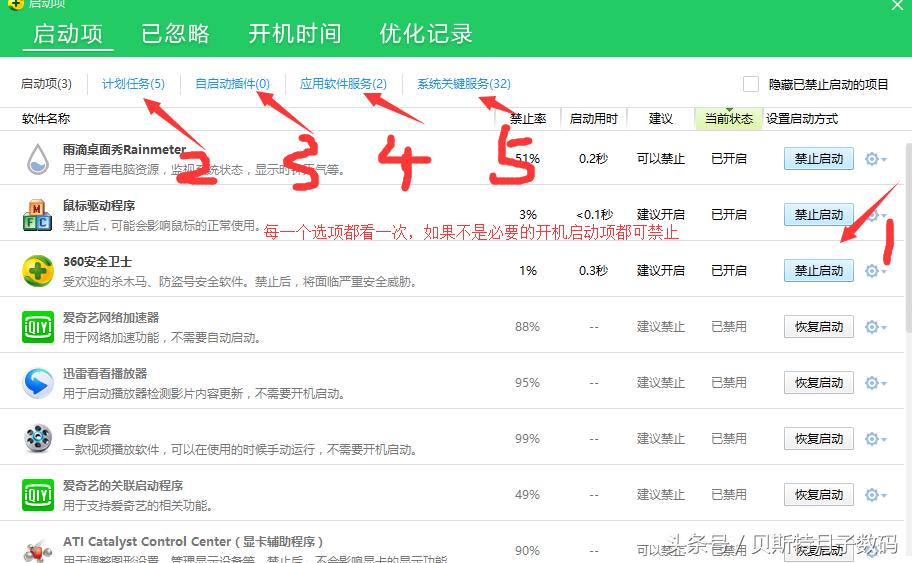Screen dimensions: 912x563
Task: Click the 爱奇艺的关联启动程序 iQIYI icon
Action: coord(38,494)
